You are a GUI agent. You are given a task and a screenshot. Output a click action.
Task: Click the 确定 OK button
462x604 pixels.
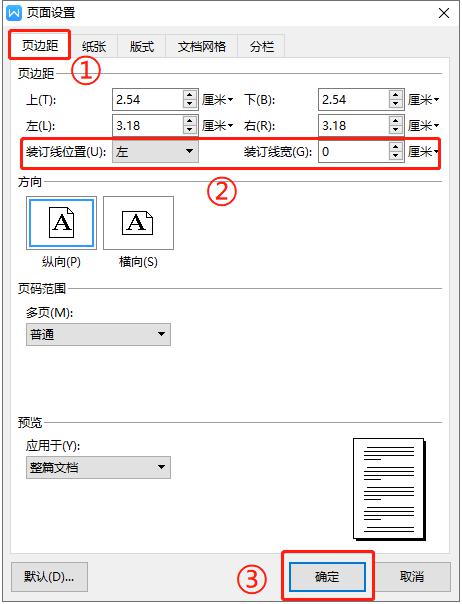(x=327, y=577)
